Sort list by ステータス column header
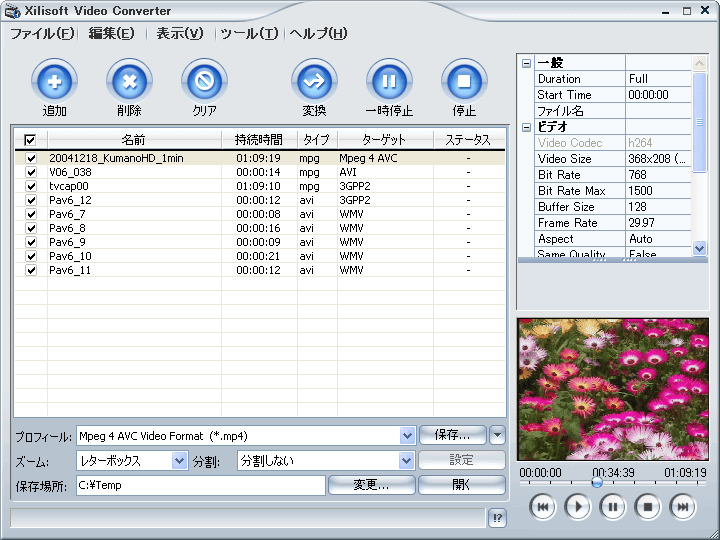The image size is (720, 540). (469, 140)
